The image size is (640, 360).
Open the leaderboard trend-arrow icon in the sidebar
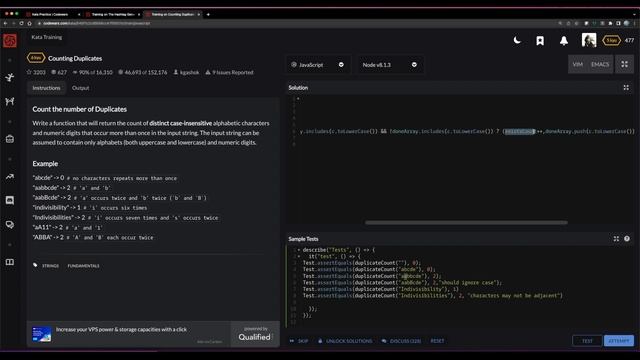10,177
